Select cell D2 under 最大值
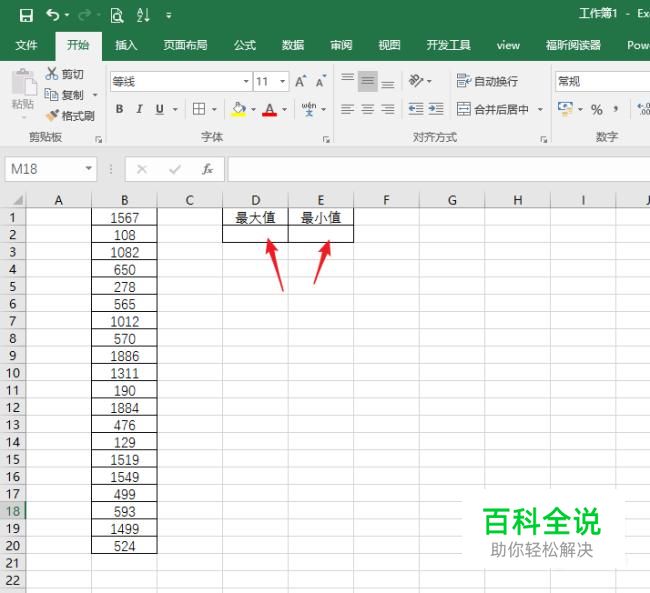 pyautogui.click(x=255, y=234)
